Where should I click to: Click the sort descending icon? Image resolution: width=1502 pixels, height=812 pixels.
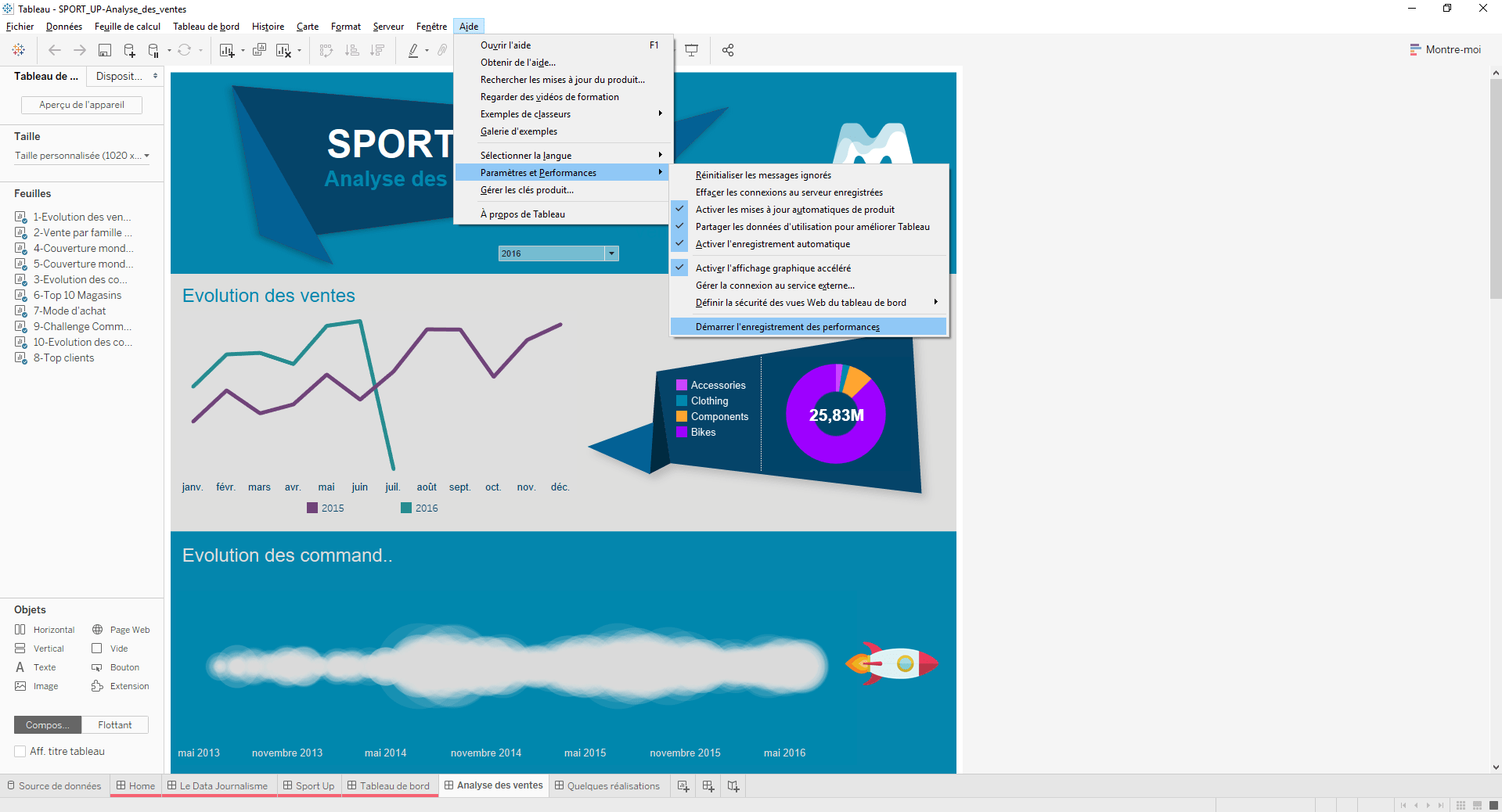pos(377,50)
